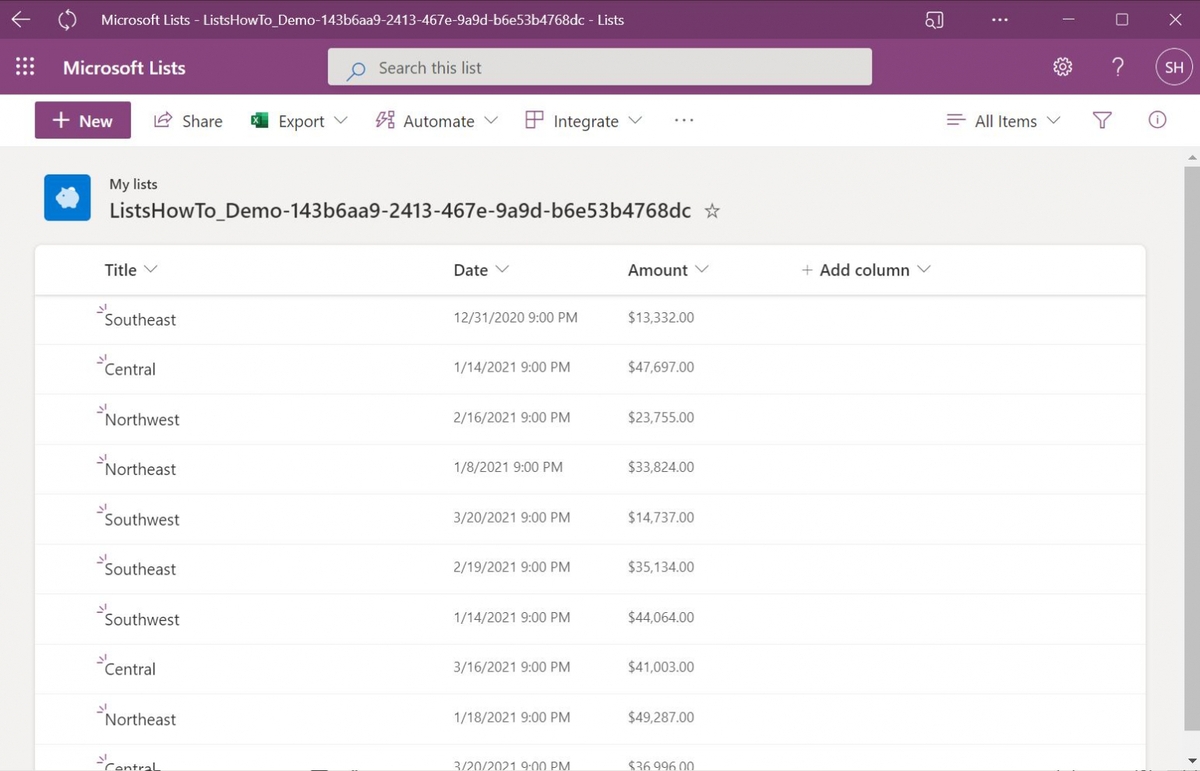Favorite the list using the star toggle

712,211
